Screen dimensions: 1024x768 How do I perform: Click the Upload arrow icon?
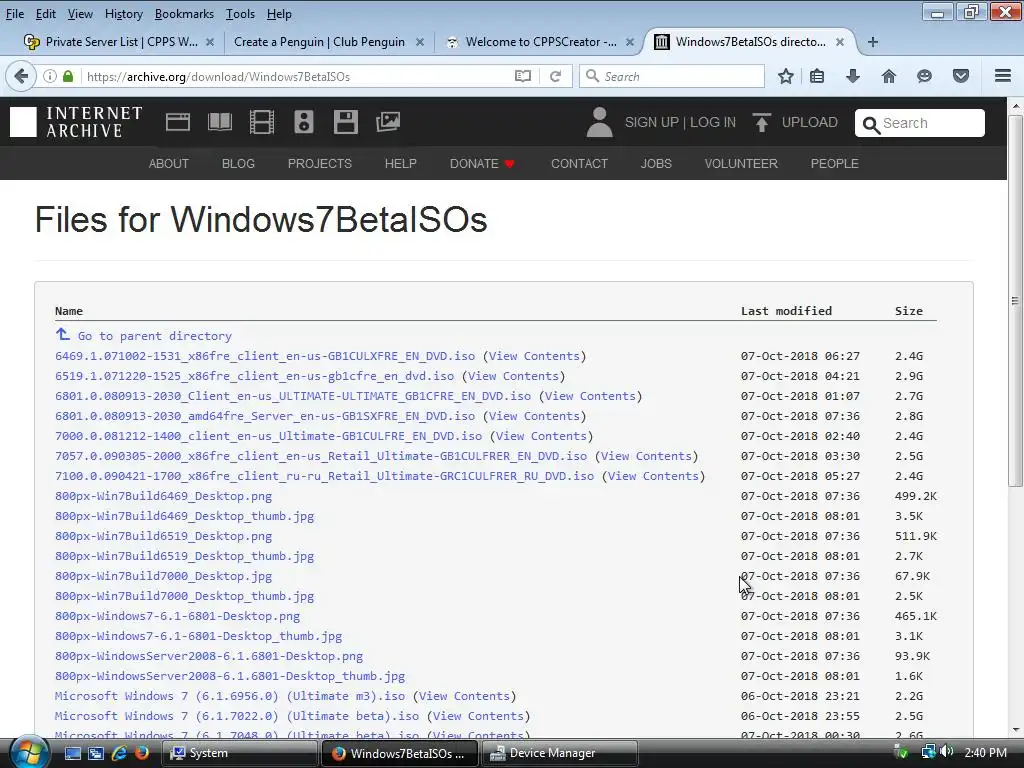coord(761,122)
